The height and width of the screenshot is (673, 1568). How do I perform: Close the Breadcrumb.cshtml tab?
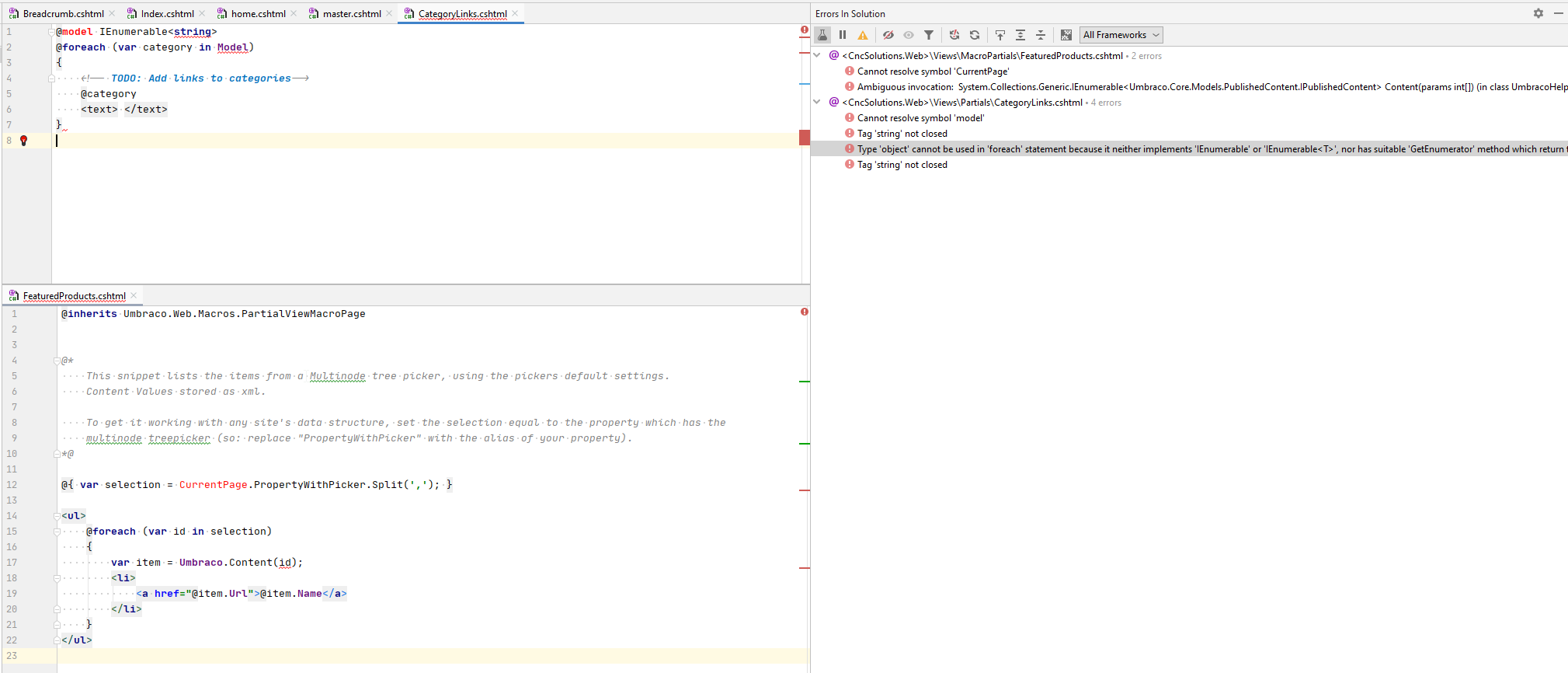tap(112, 13)
